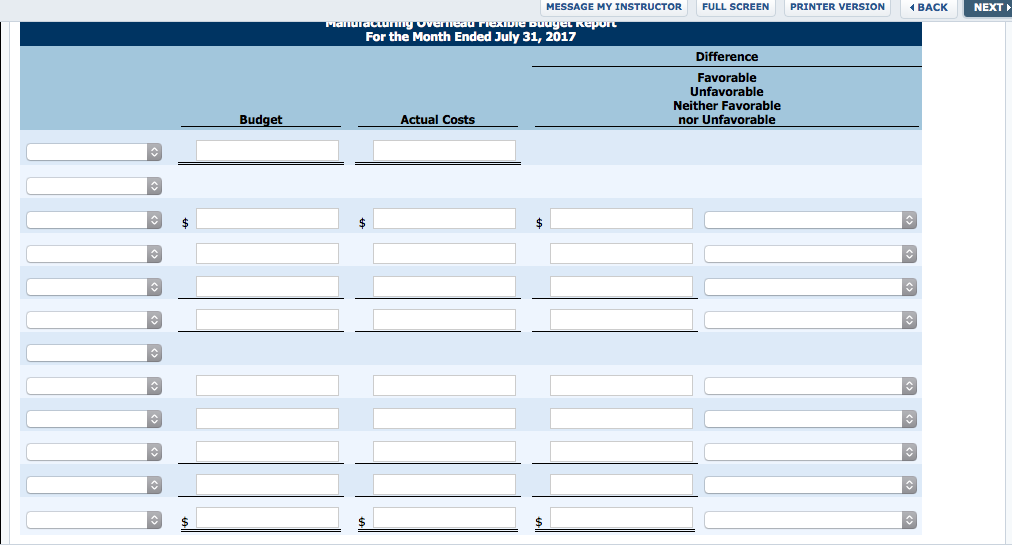
Task: Open the label dropdown in the eleventh form row
Action: coord(94,484)
